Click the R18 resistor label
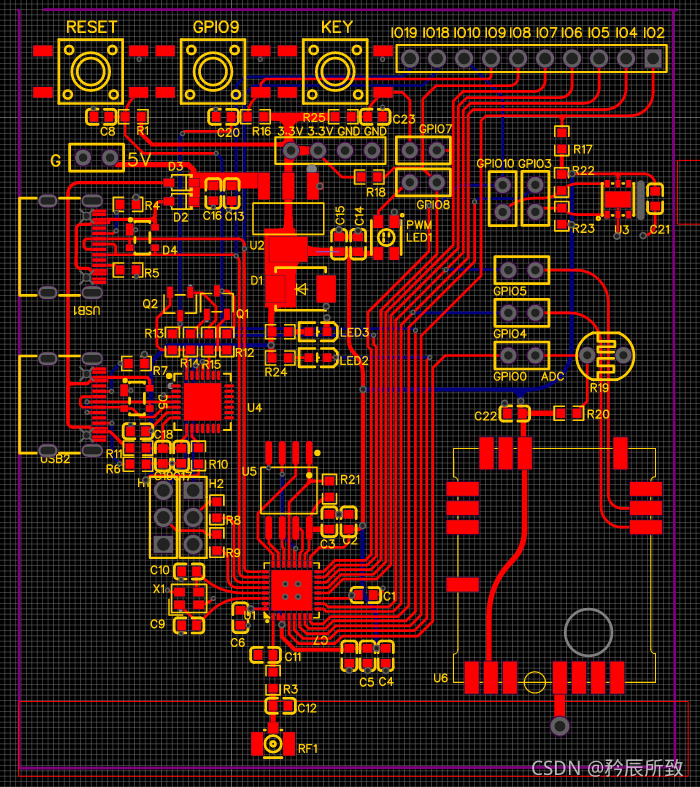The image size is (700, 787). [x=375, y=192]
